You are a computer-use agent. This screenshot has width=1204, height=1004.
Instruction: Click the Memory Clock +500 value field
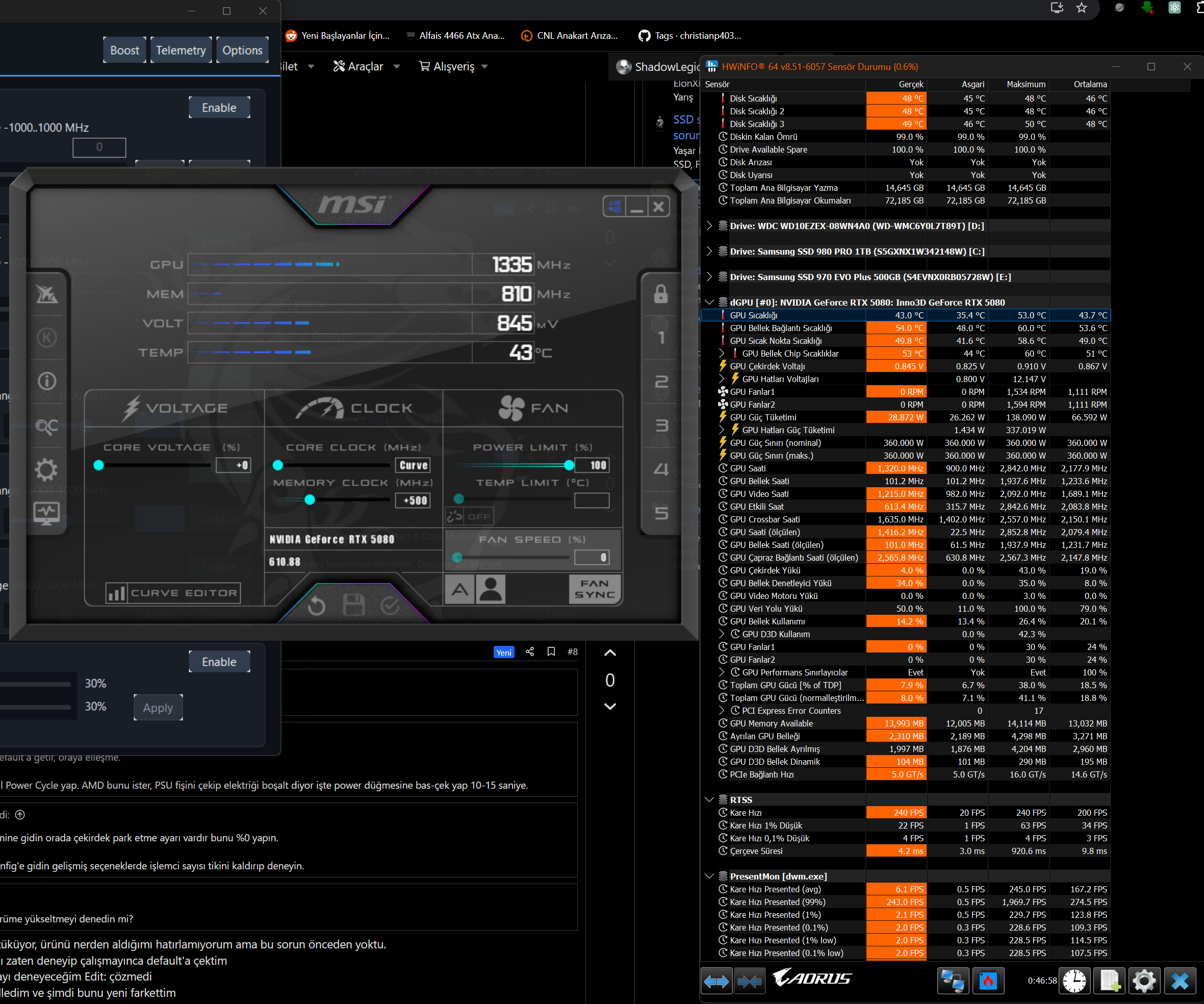413,500
